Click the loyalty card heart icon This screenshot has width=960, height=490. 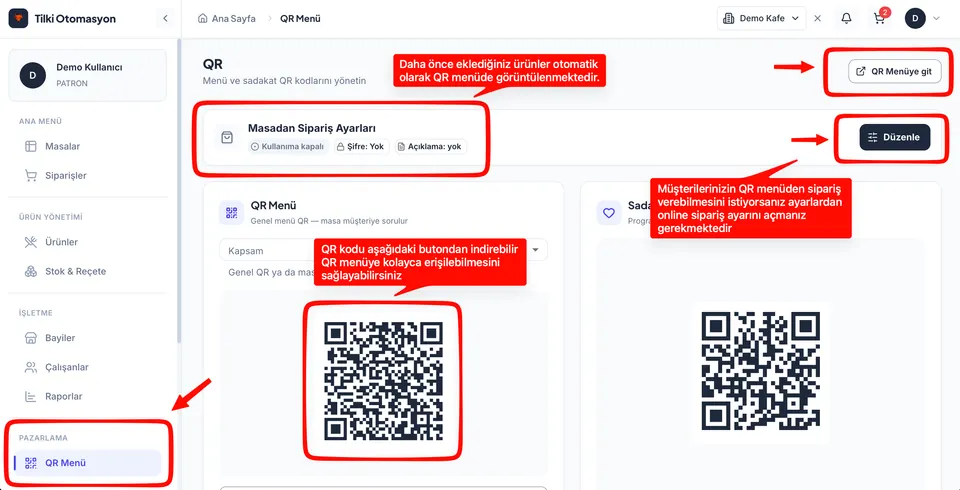tap(609, 213)
